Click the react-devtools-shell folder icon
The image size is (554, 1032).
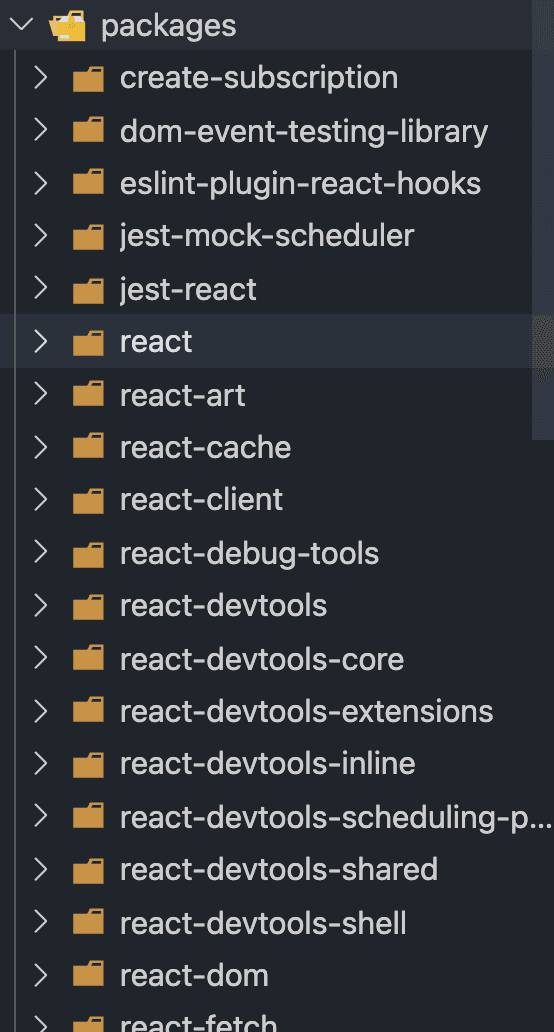point(88,923)
